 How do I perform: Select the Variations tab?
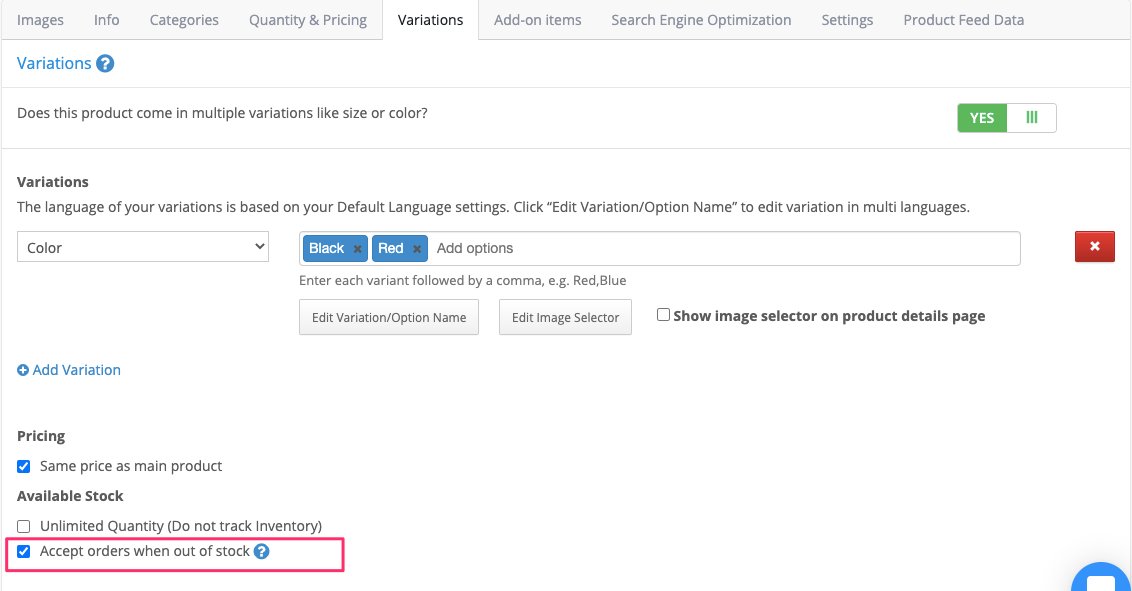pyautogui.click(x=430, y=20)
